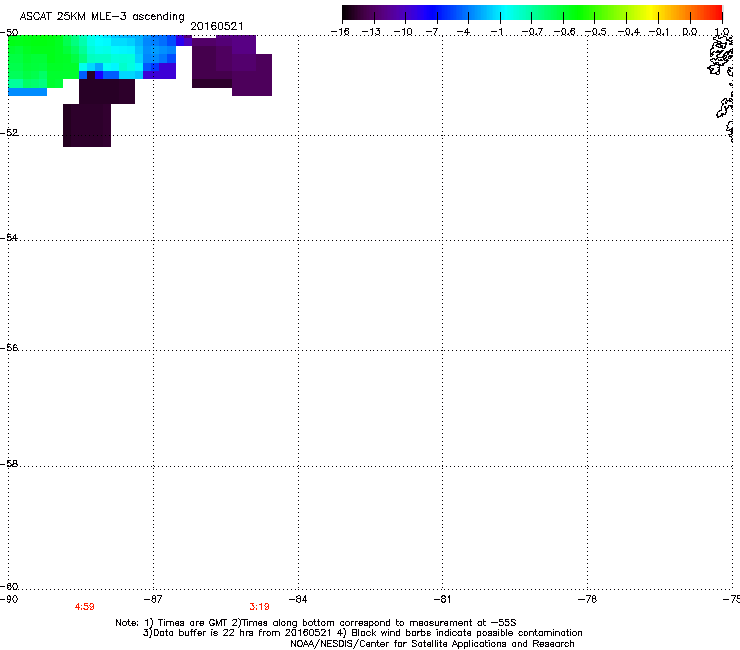Click the 1.0 label at the colorbar end
Viewport: 740px width, 650px height.
point(722,32)
